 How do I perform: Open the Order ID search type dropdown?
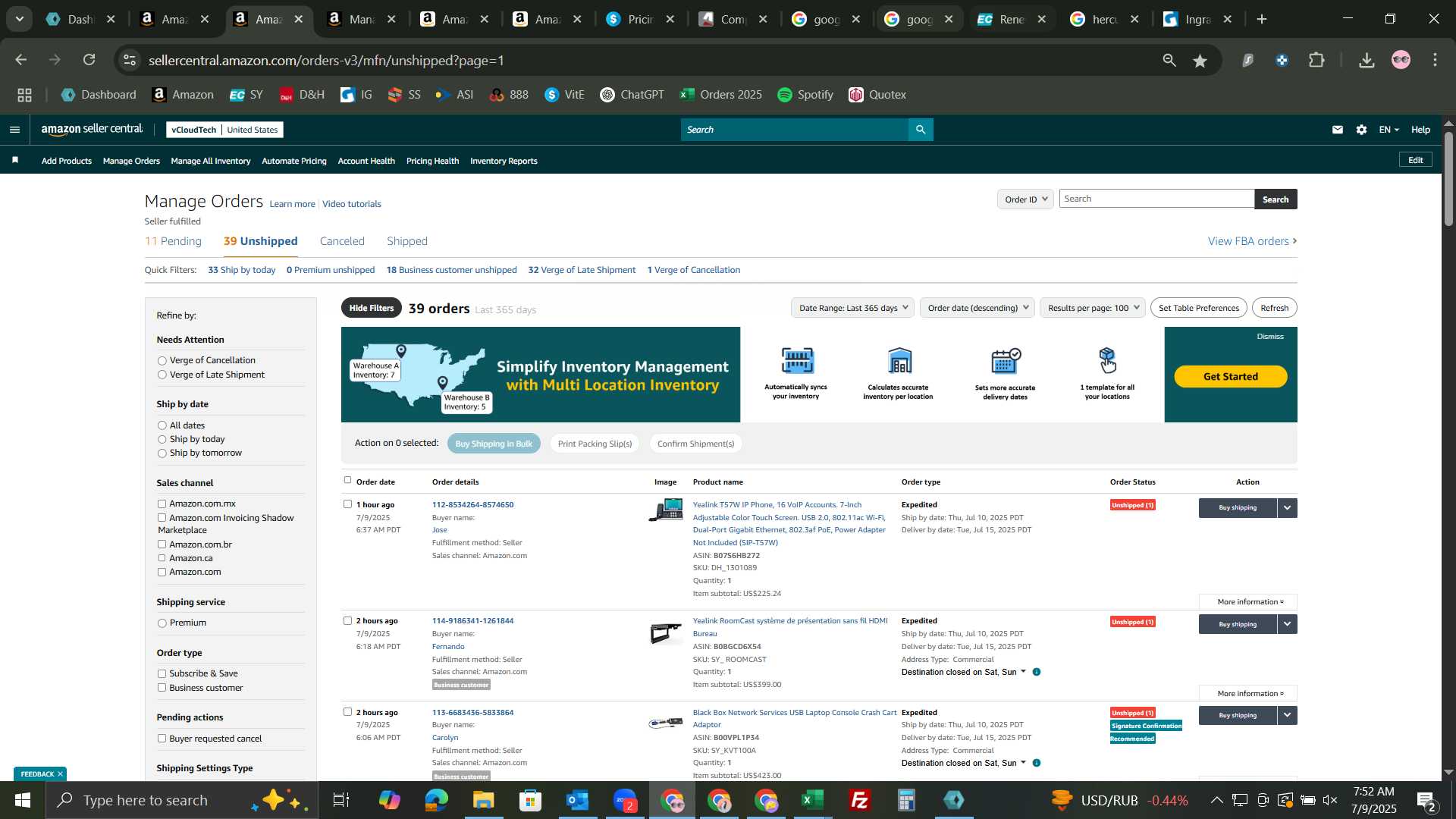(x=1025, y=199)
